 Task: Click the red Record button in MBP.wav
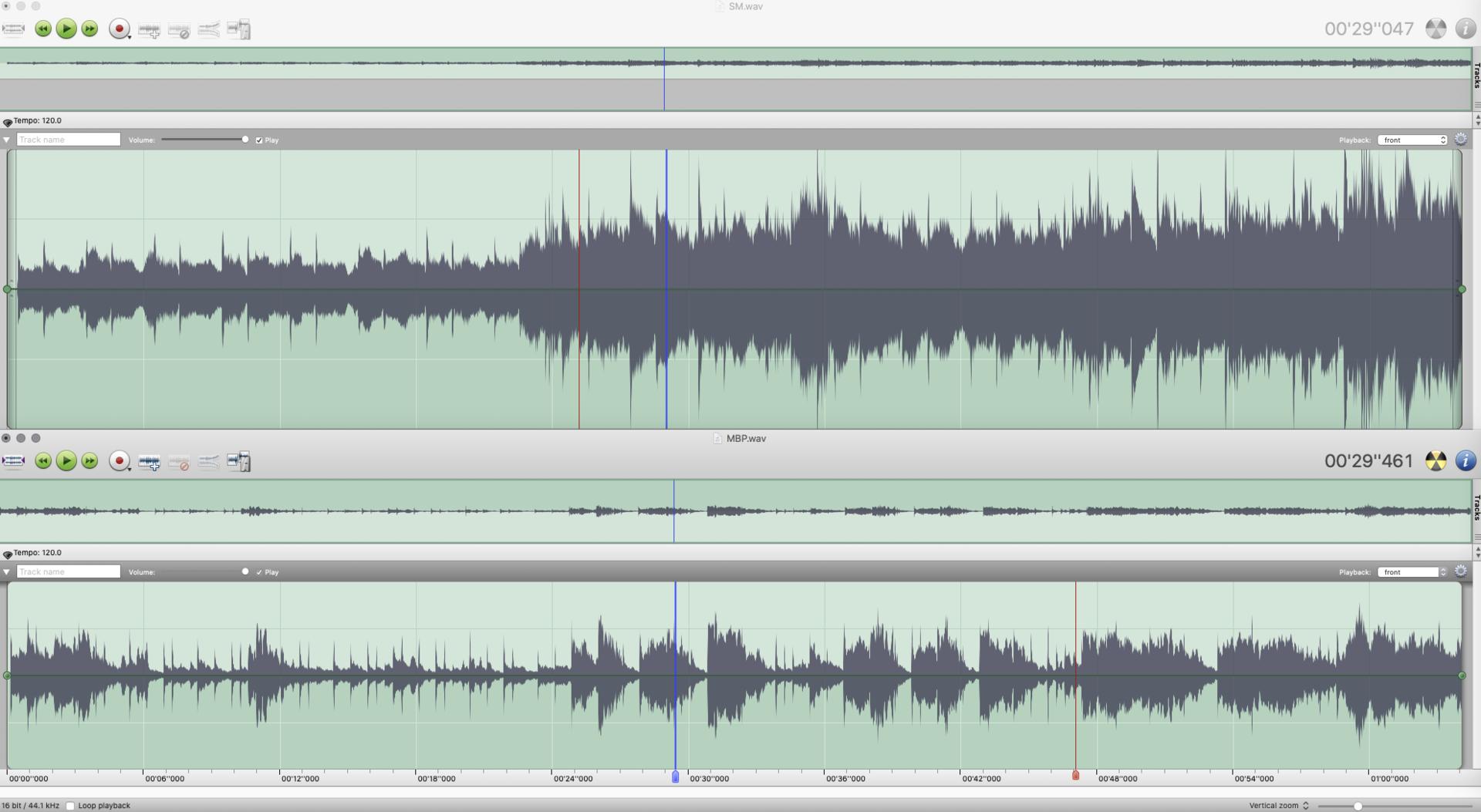coord(119,461)
